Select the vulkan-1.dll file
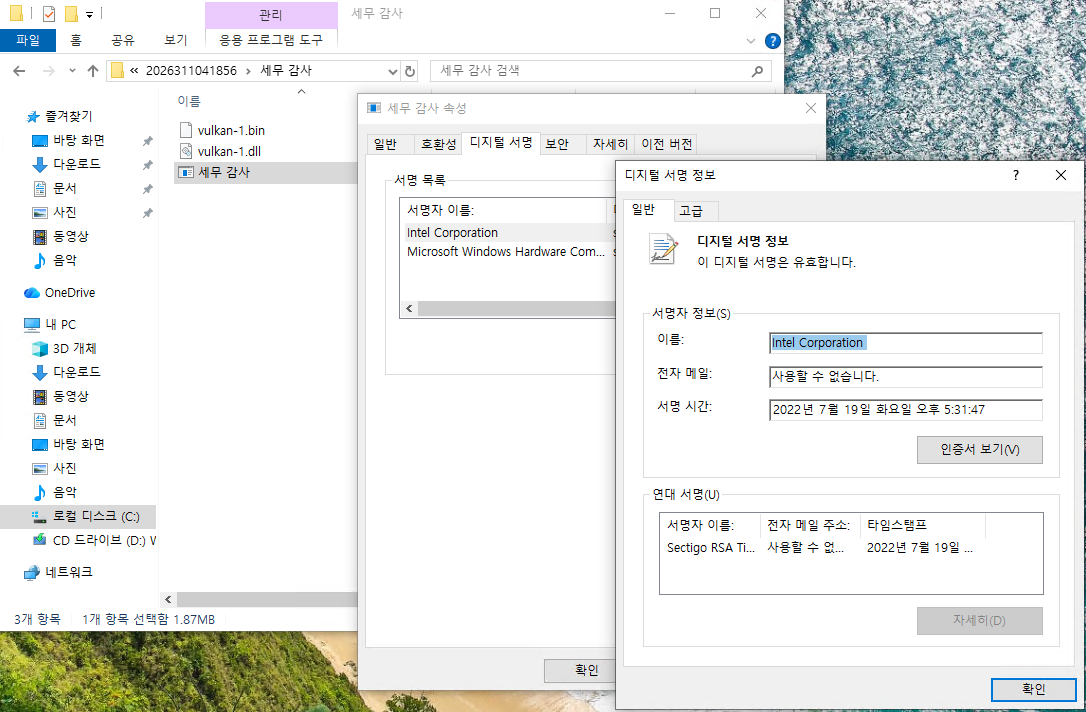The image size is (1086, 712). point(230,151)
